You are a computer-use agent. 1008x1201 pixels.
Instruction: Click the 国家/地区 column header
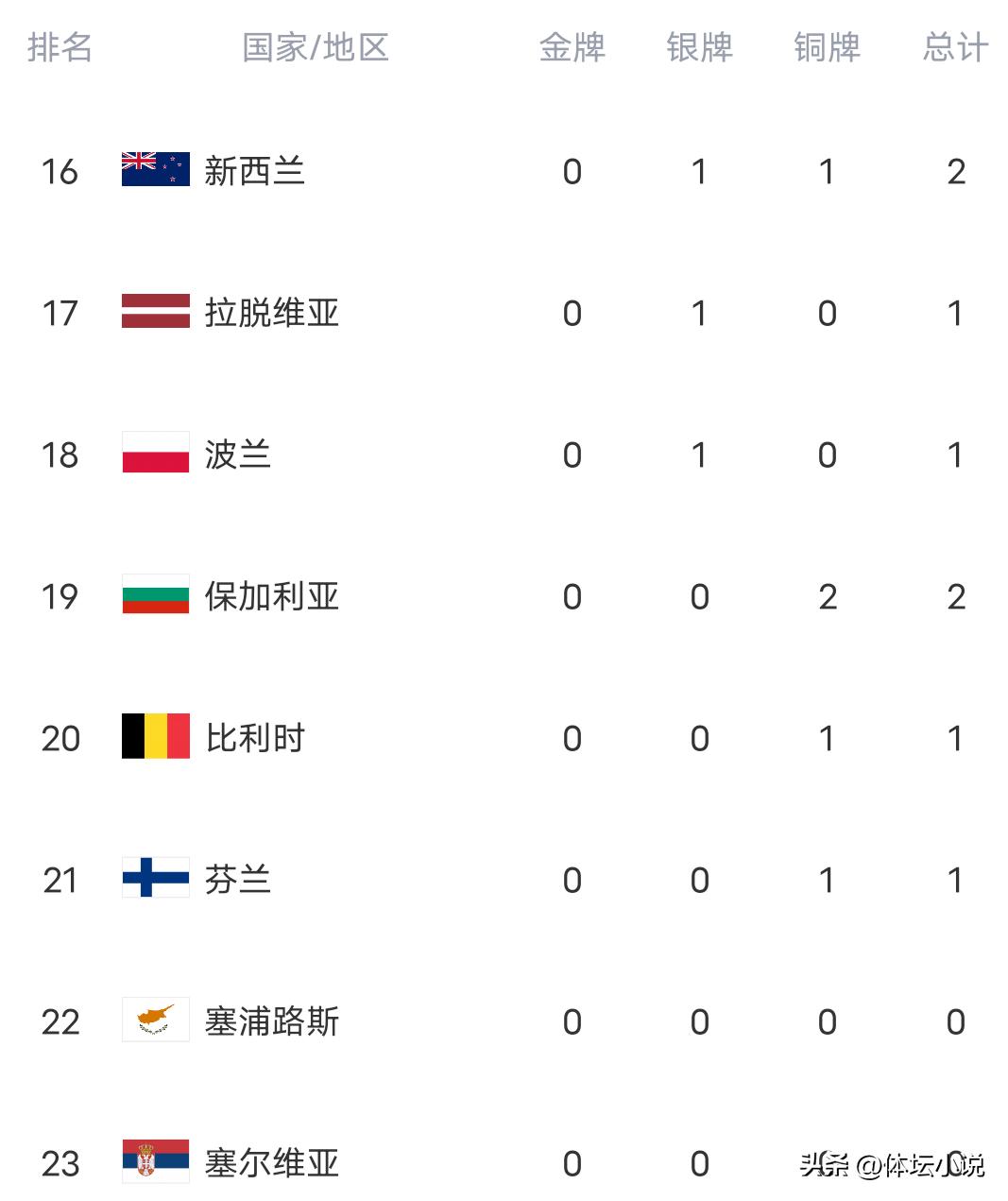click(316, 47)
